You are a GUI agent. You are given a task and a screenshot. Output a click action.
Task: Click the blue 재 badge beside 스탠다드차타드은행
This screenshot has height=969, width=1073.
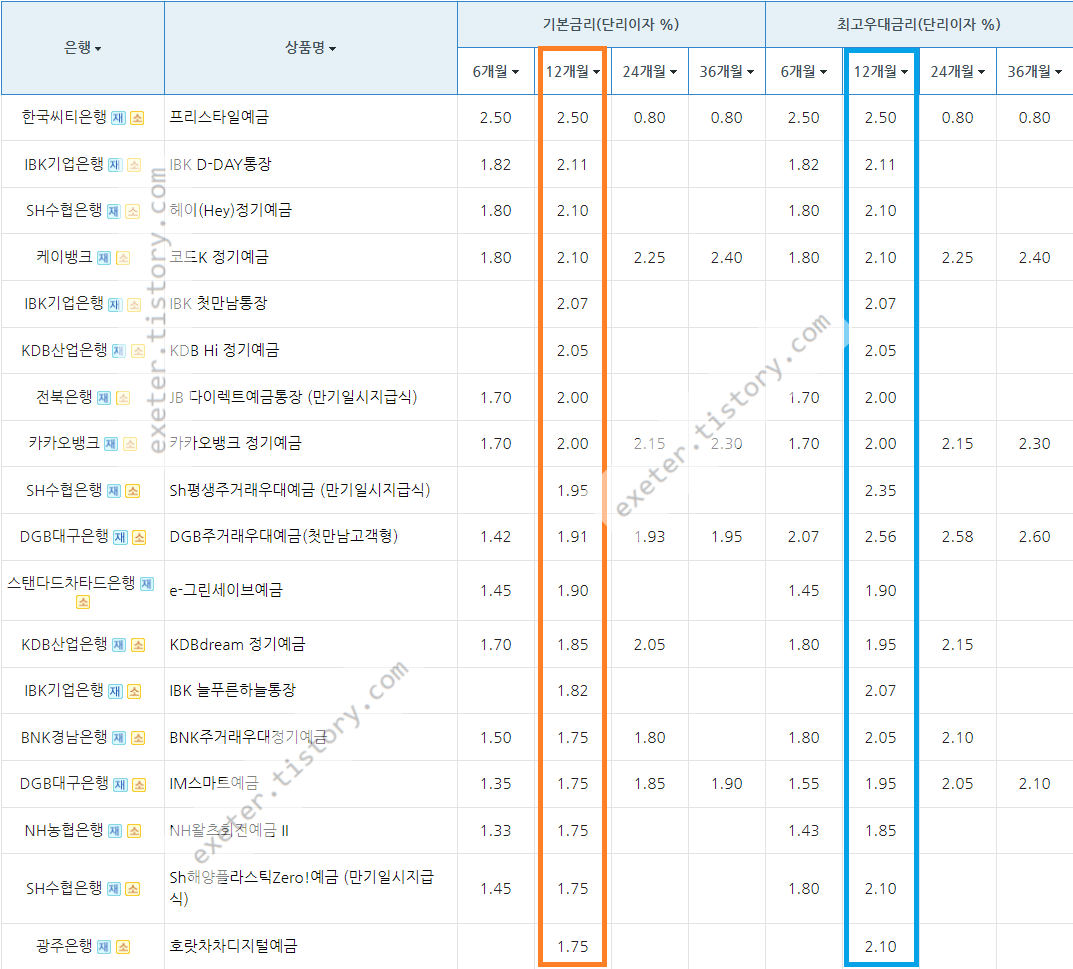click(146, 584)
